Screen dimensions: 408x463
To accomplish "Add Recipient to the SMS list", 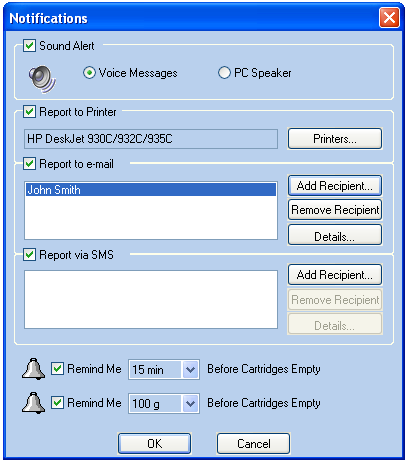I will pyautogui.click(x=335, y=275).
